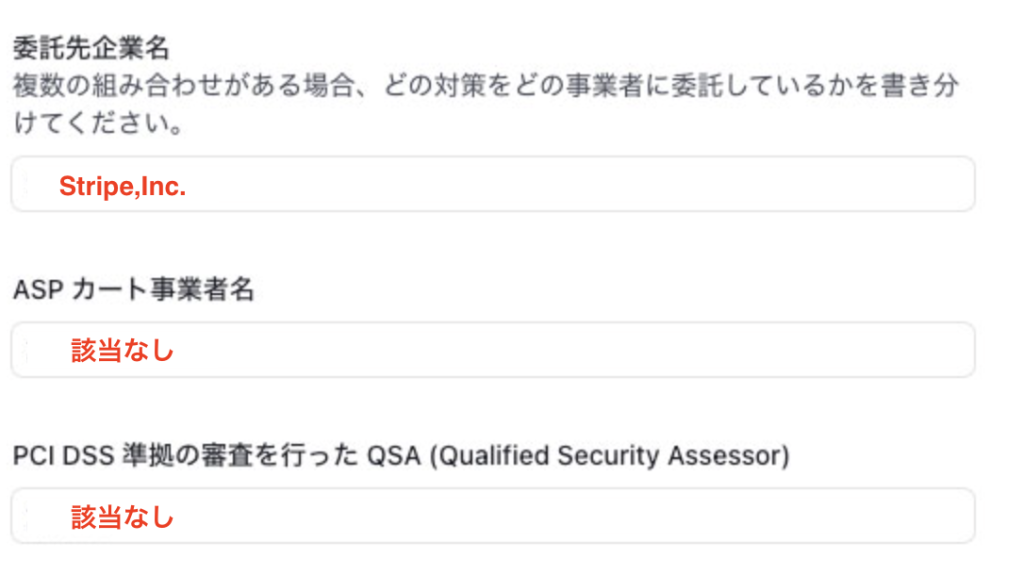The image size is (1024, 575).
Task: Click the ASP カート事業者名 label
Action: click(134, 290)
